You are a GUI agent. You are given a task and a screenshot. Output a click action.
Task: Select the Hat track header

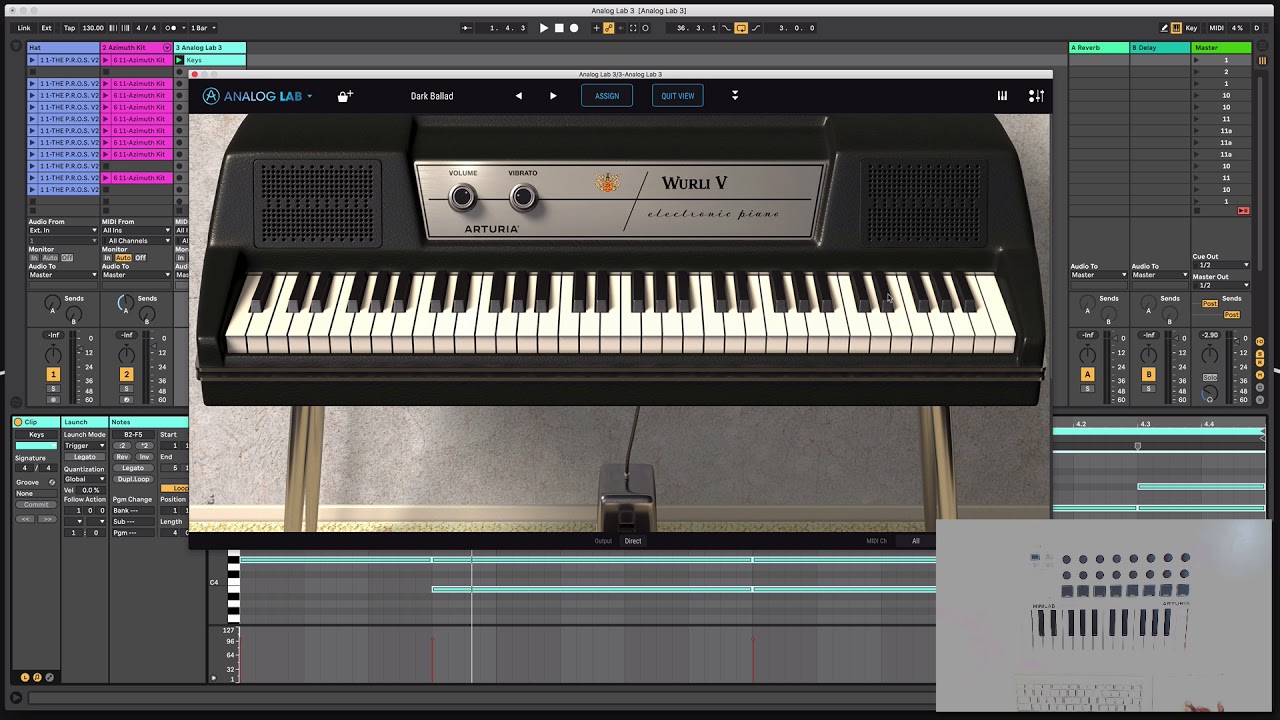[x=64, y=47]
